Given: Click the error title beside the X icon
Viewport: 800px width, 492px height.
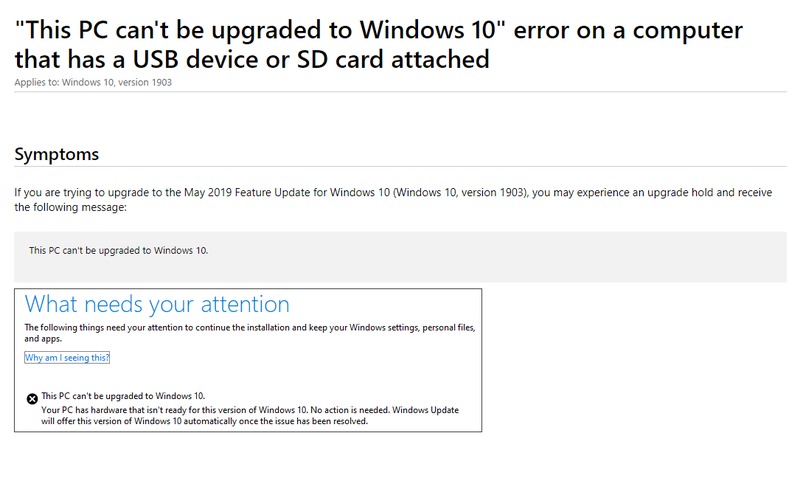Looking at the screenshot, I should [x=123, y=397].
